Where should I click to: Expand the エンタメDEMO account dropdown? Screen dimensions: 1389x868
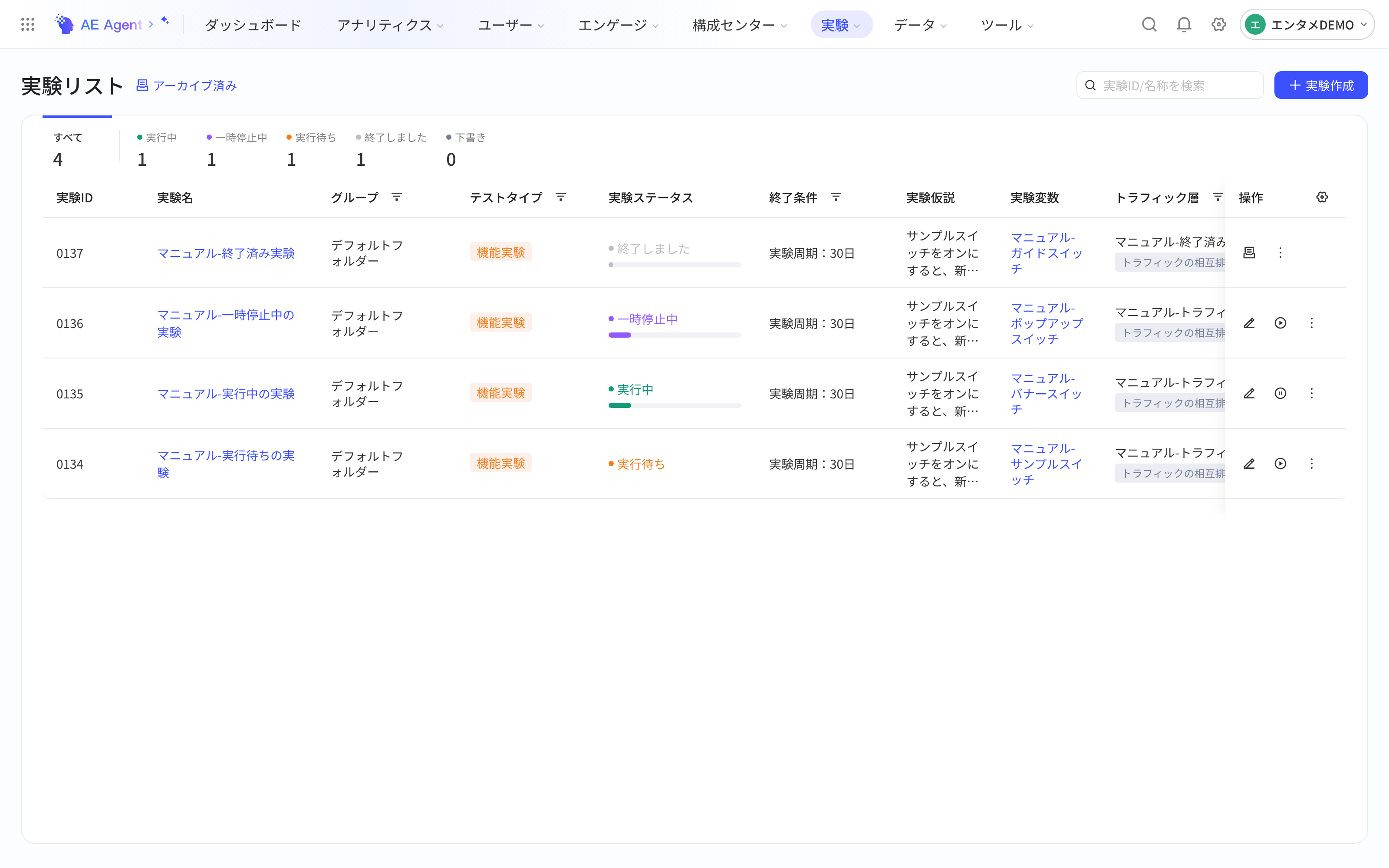click(1307, 25)
